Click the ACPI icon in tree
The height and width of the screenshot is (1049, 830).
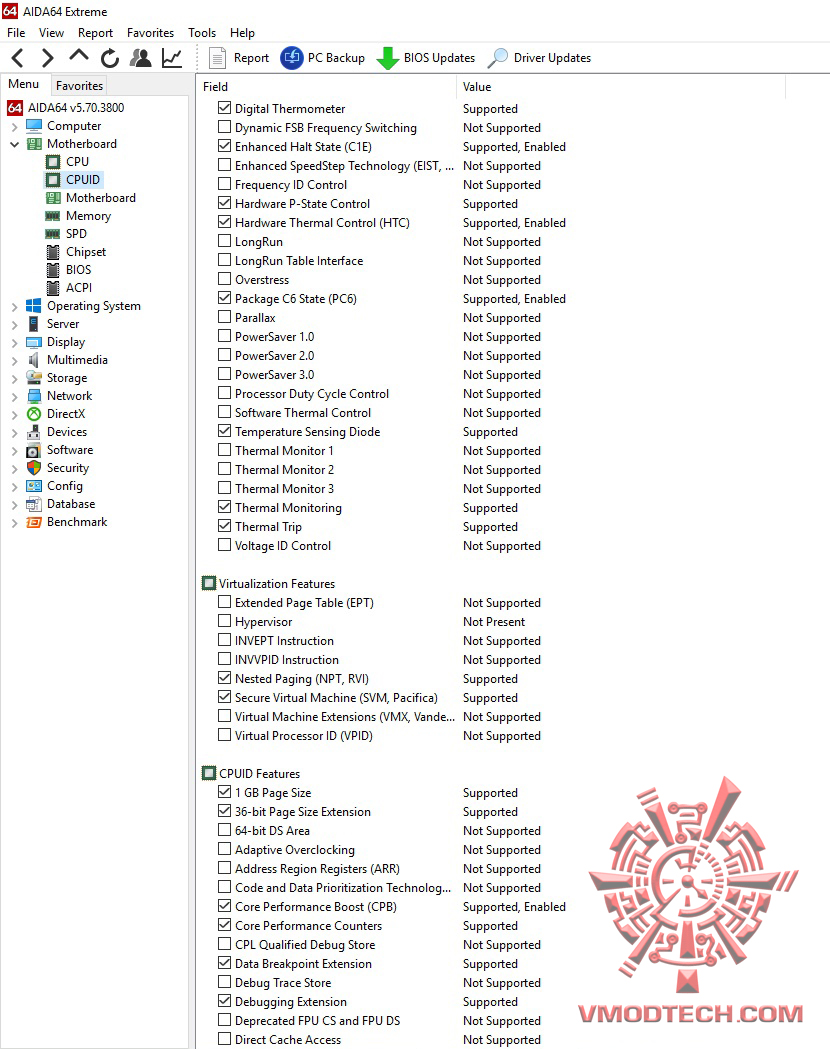point(53,288)
